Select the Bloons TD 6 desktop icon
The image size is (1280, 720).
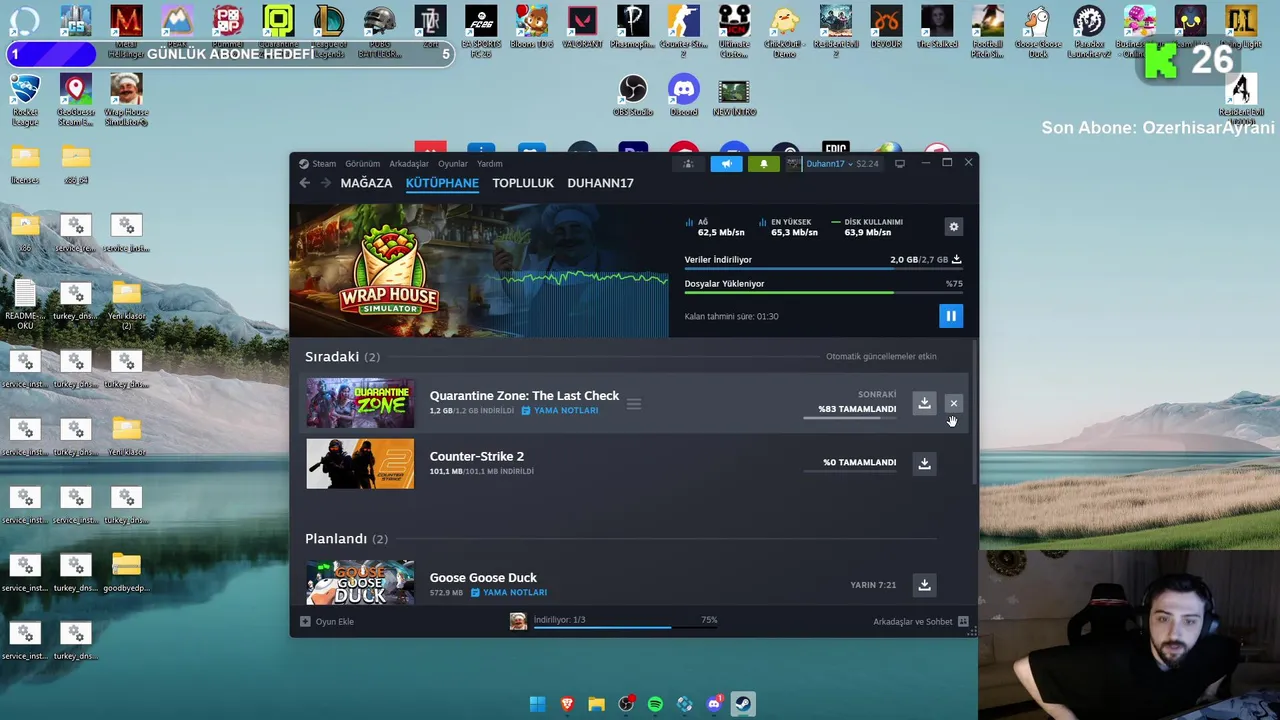point(531,28)
